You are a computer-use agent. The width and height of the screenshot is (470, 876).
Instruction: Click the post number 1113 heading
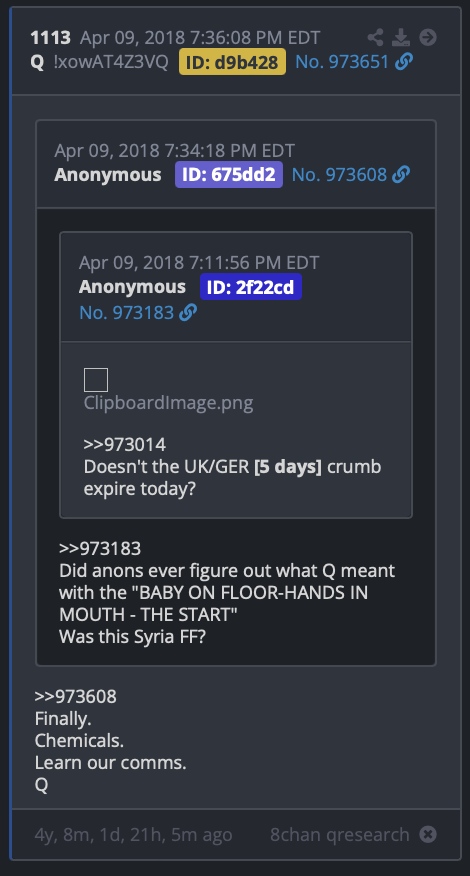click(50, 37)
